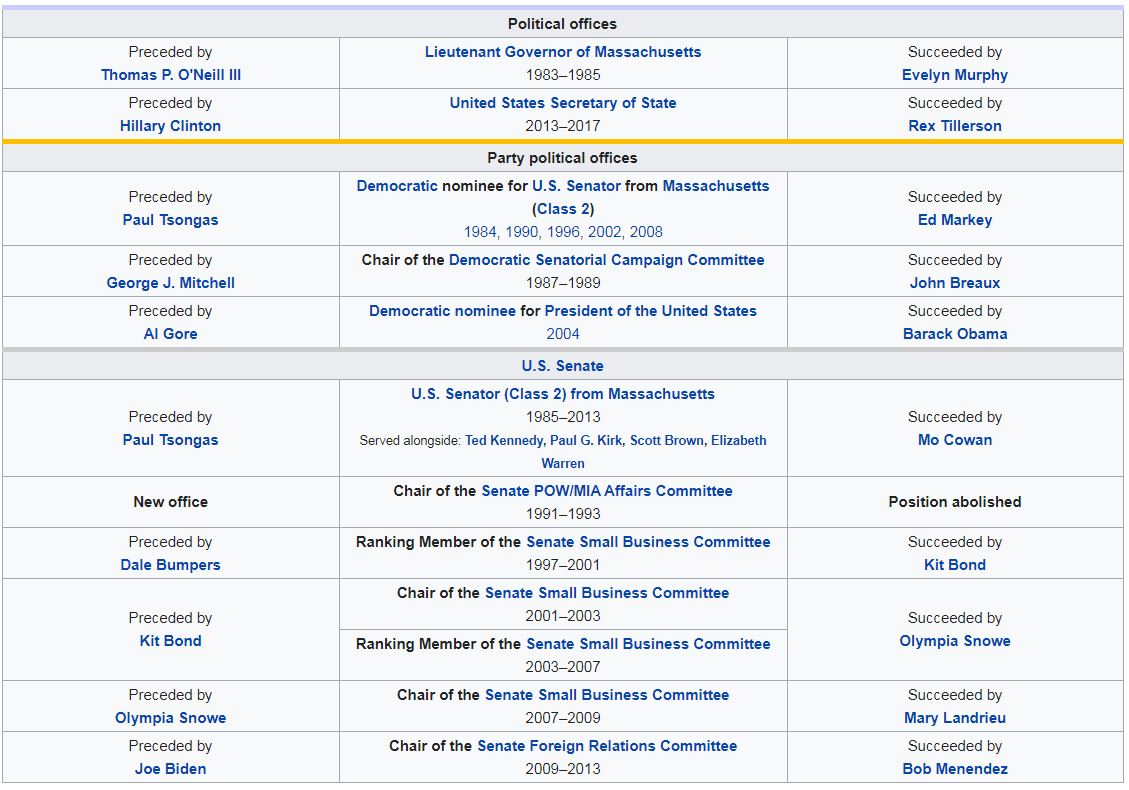The width and height of the screenshot is (1129, 790).
Task: Select the Position abolished cell text
Action: pos(954,502)
